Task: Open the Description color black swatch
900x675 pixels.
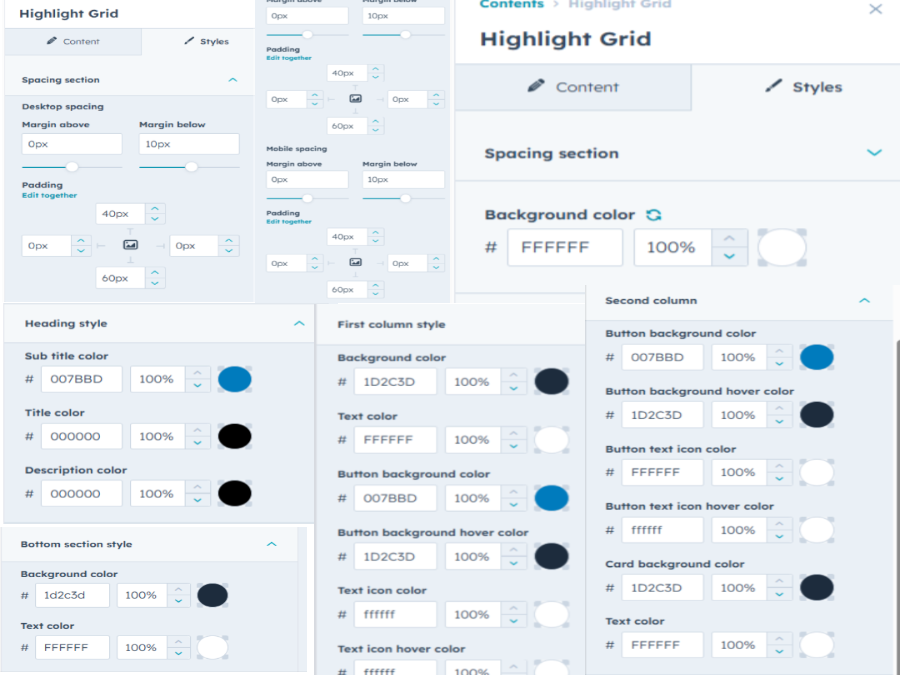Action: 234,493
